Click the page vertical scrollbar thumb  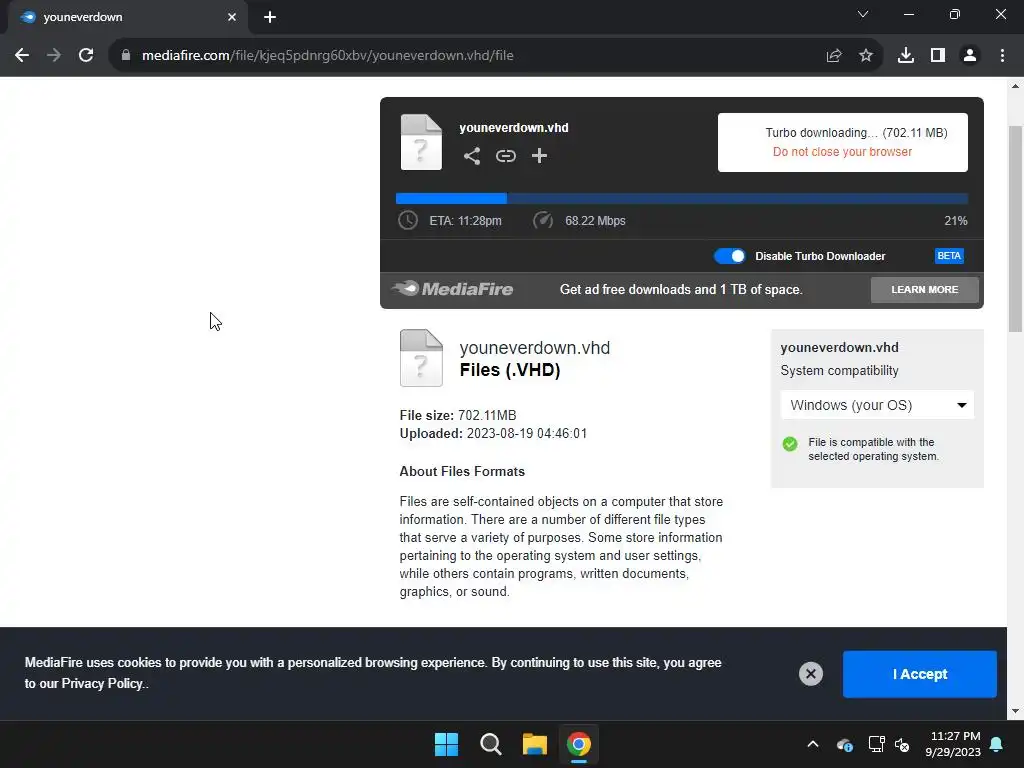click(x=1016, y=229)
